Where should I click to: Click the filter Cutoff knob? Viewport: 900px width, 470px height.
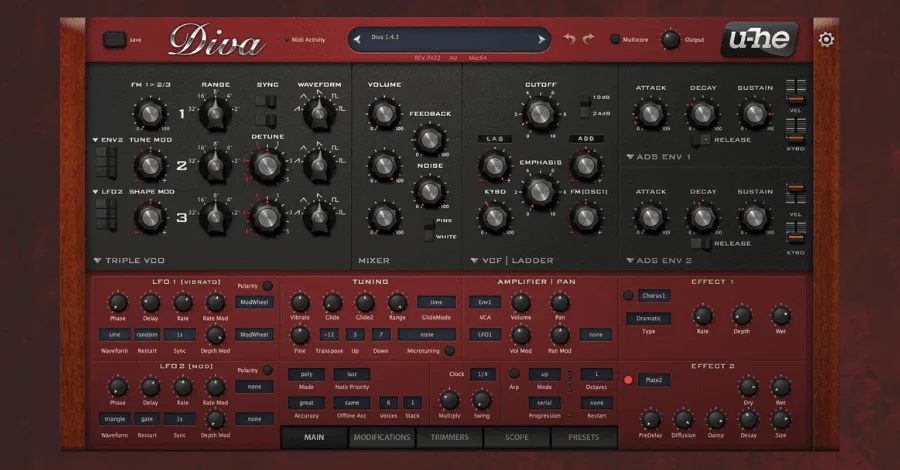[539, 113]
